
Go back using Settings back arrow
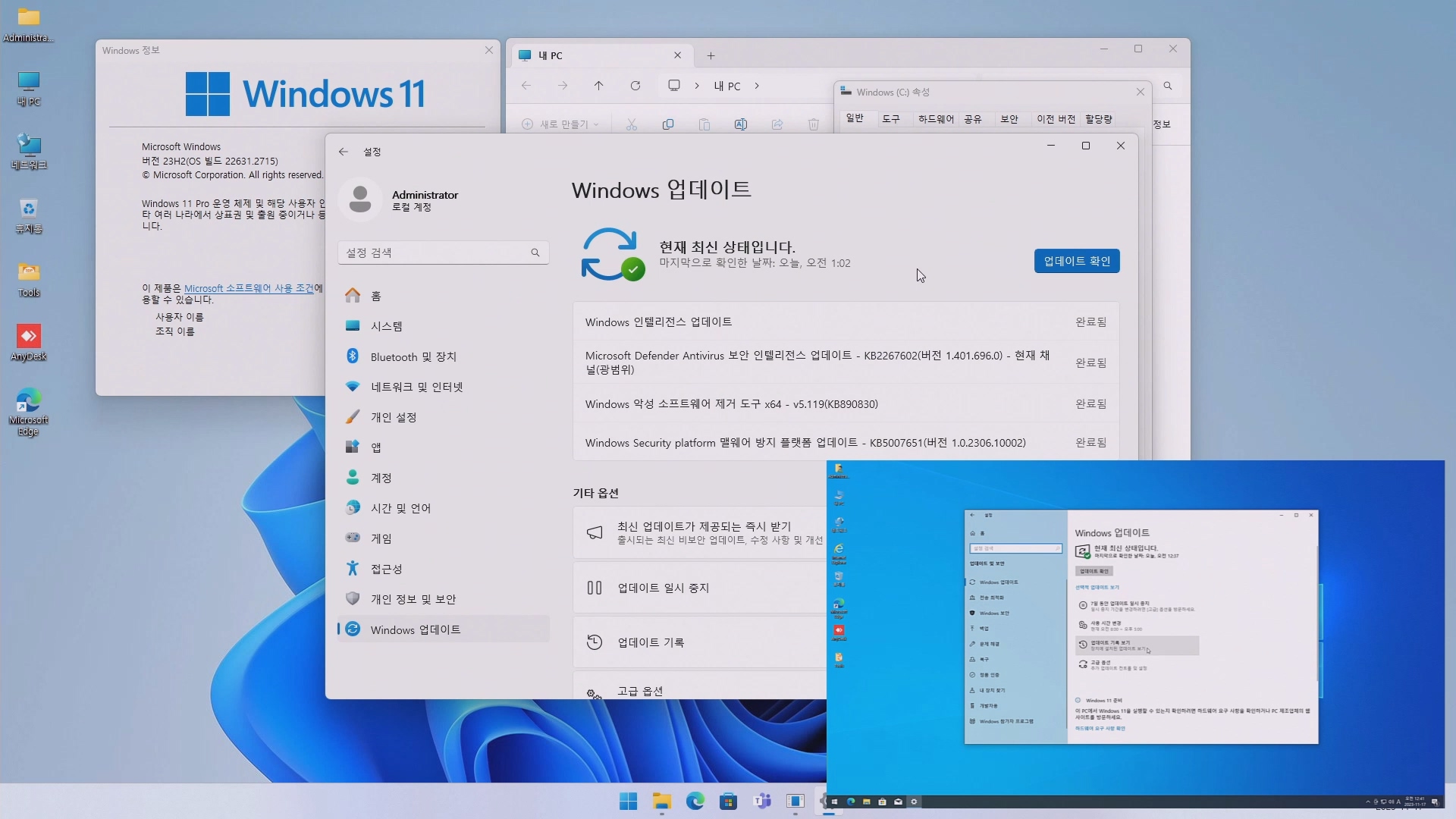tap(344, 152)
